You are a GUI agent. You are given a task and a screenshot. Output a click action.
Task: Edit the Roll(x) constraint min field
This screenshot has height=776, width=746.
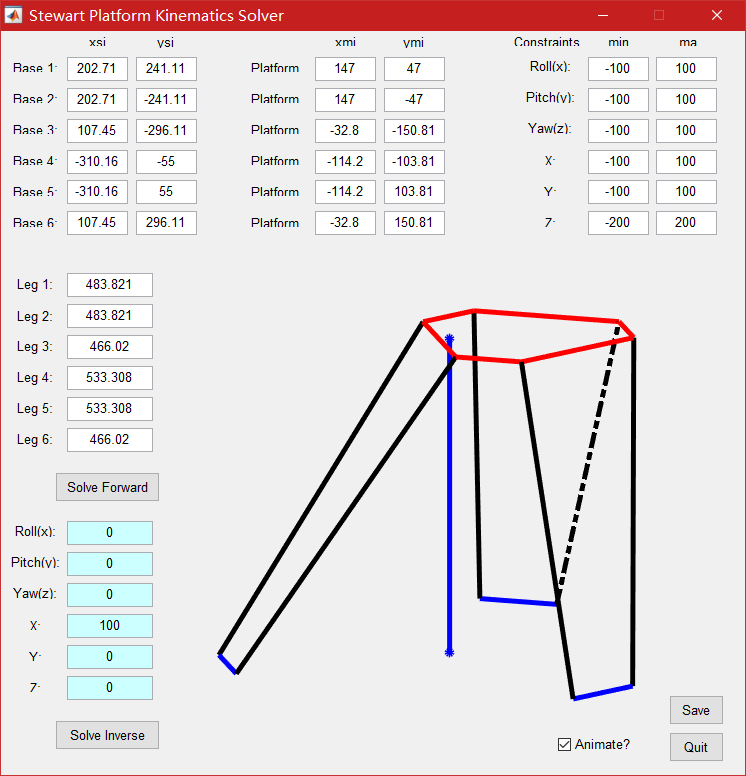[618, 69]
